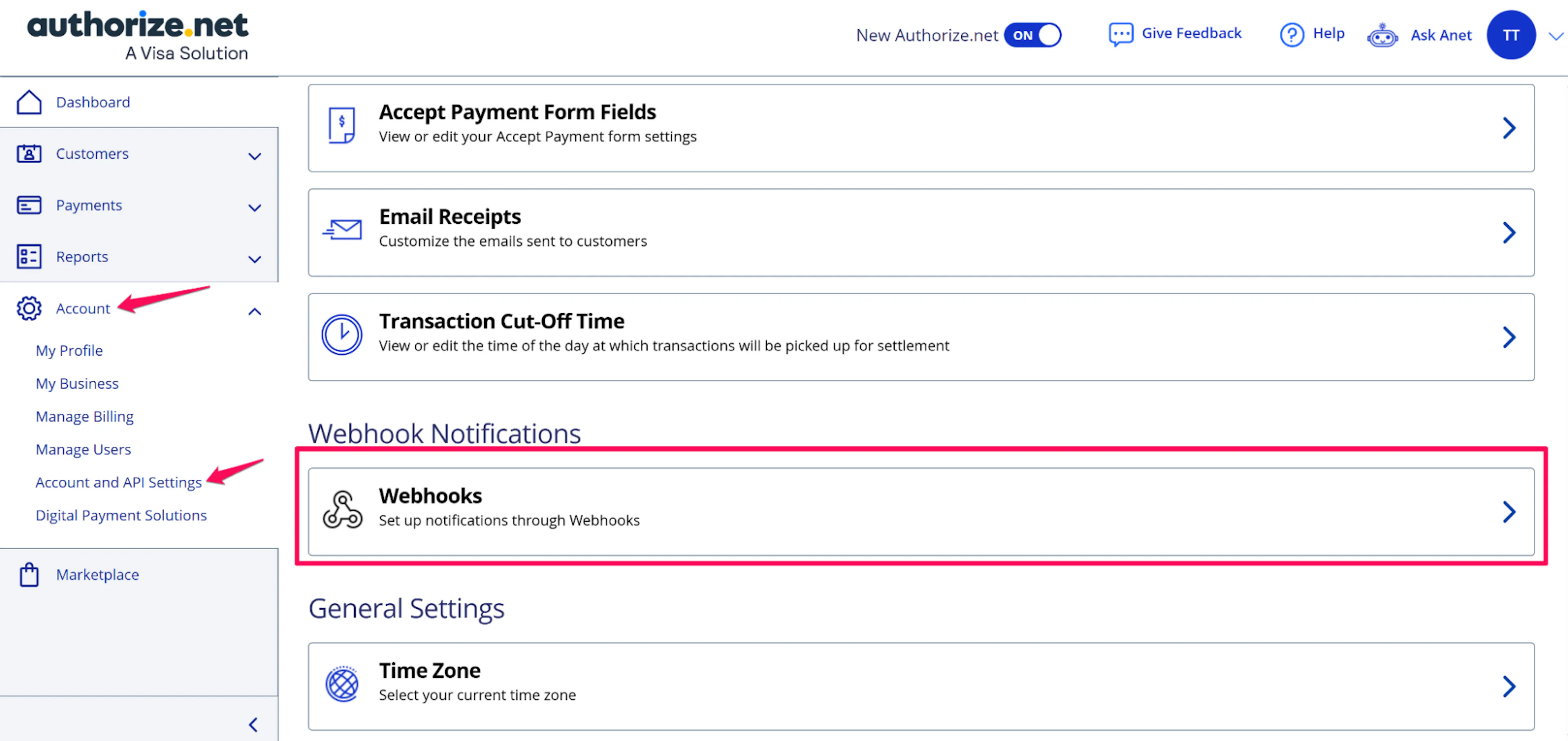The image size is (1568, 741).
Task: Open the TT user avatar menu
Action: coord(1511,35)
